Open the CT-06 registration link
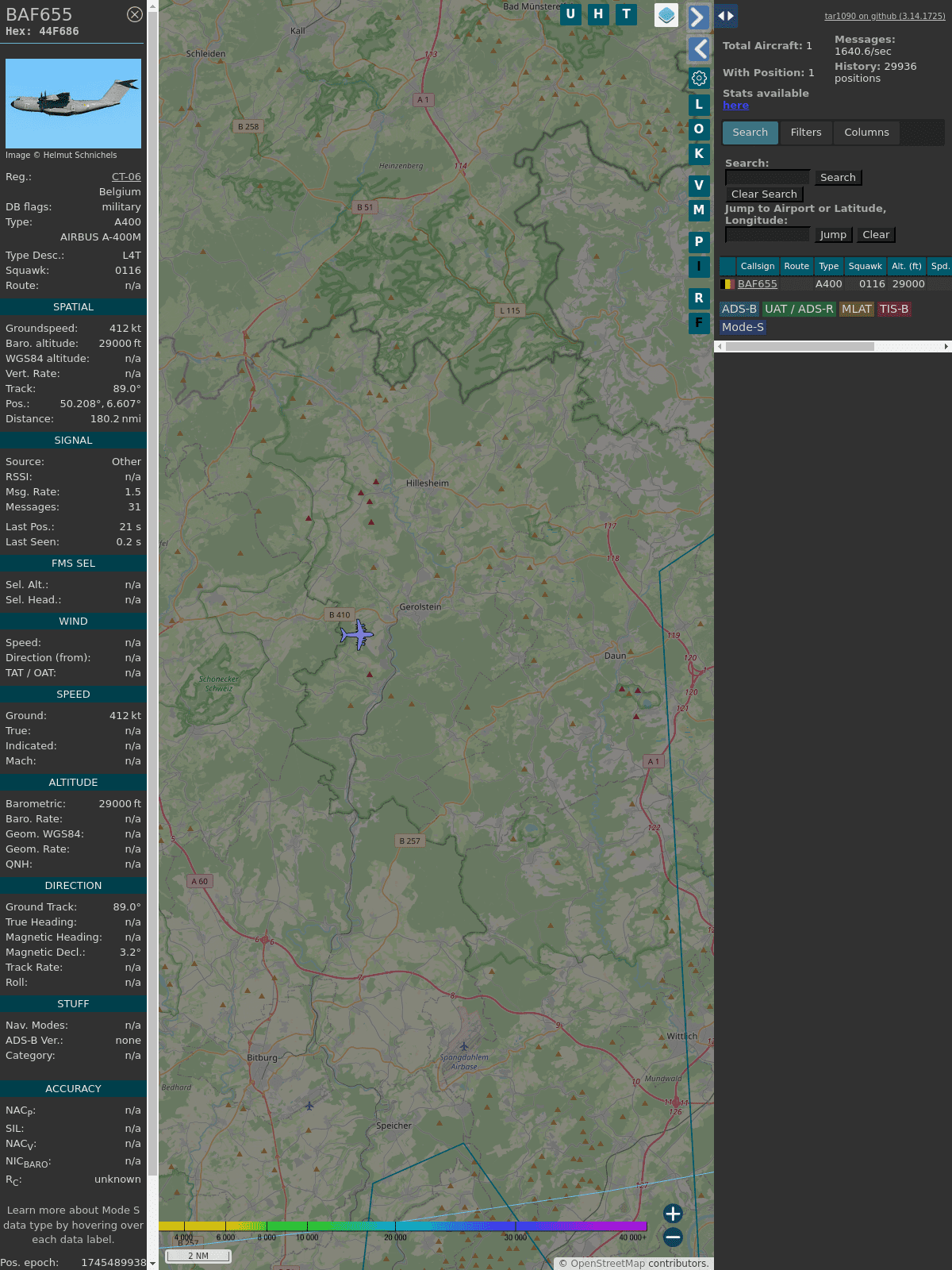This screenshot has width=952, height=1270. point(126,177)
